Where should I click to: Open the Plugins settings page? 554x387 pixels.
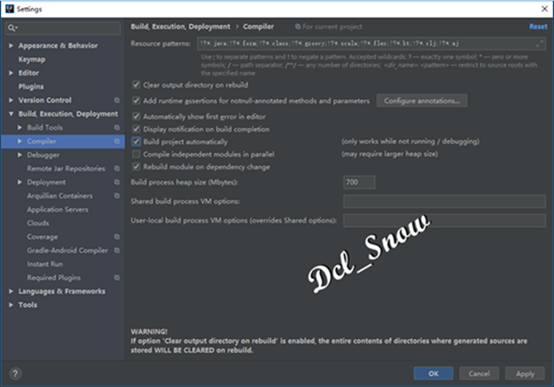31,87
